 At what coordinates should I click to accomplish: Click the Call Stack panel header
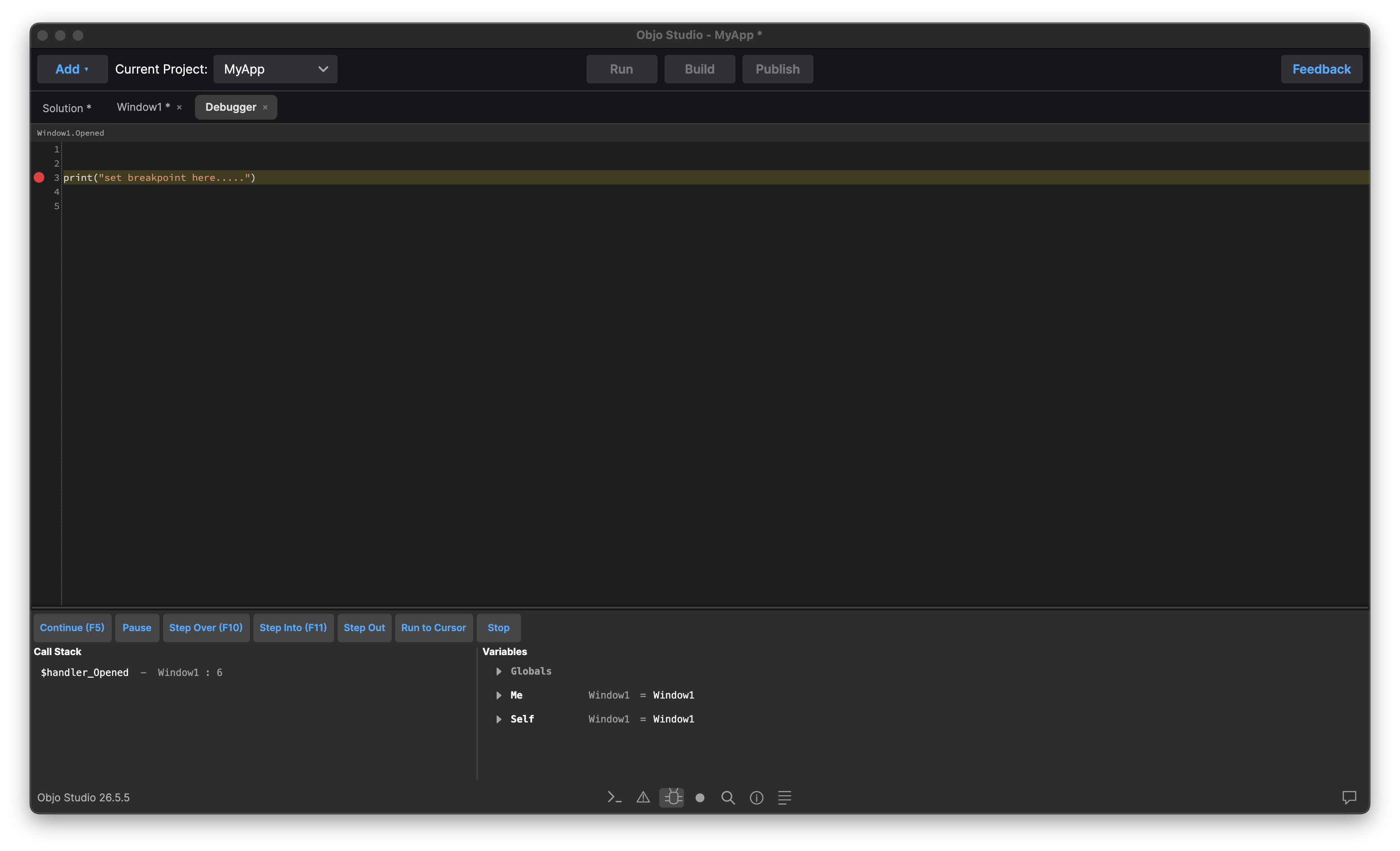(x=58, y=652)
